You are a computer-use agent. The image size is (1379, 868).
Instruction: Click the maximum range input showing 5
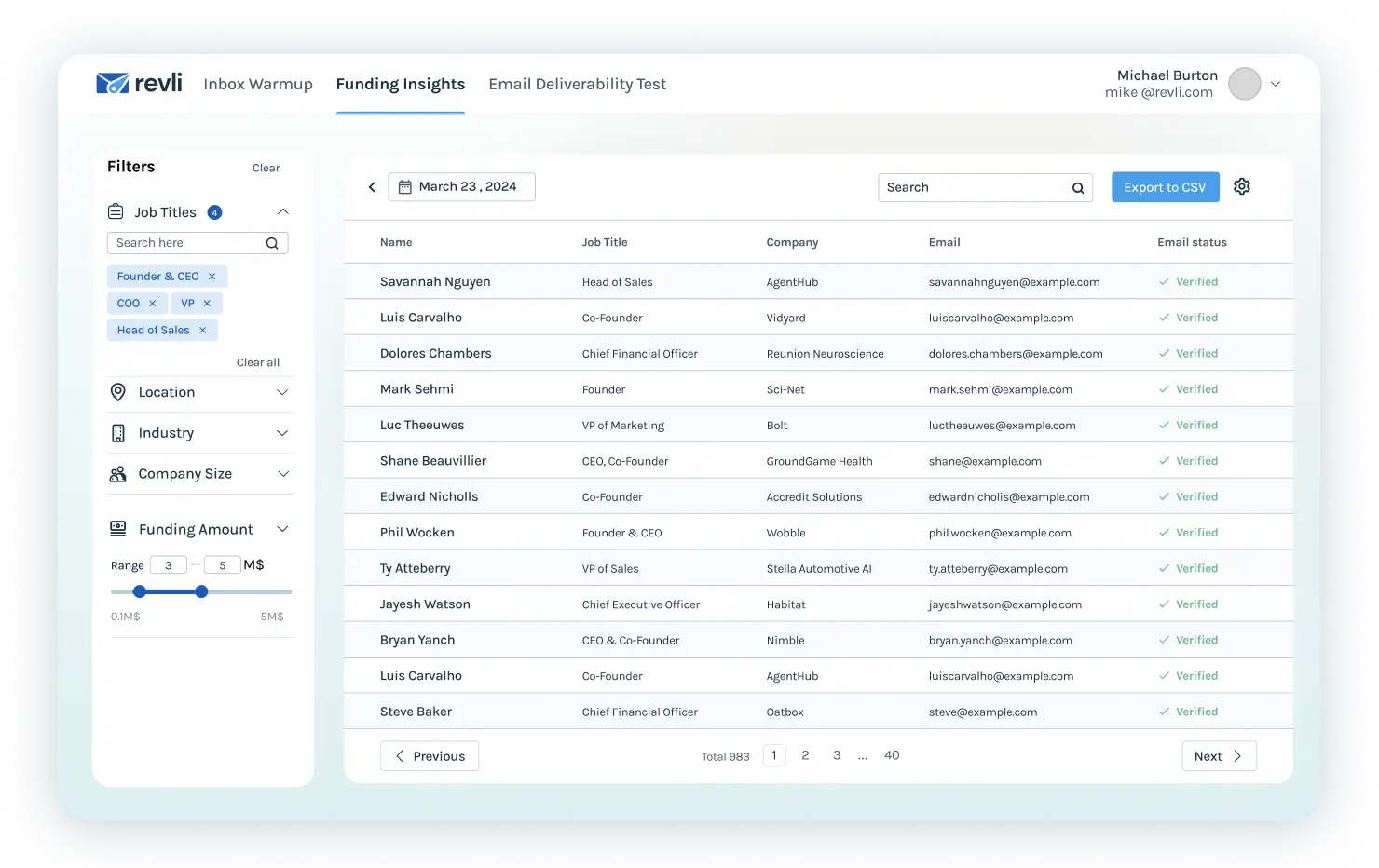pyautogui.click(x=223, y=565)
